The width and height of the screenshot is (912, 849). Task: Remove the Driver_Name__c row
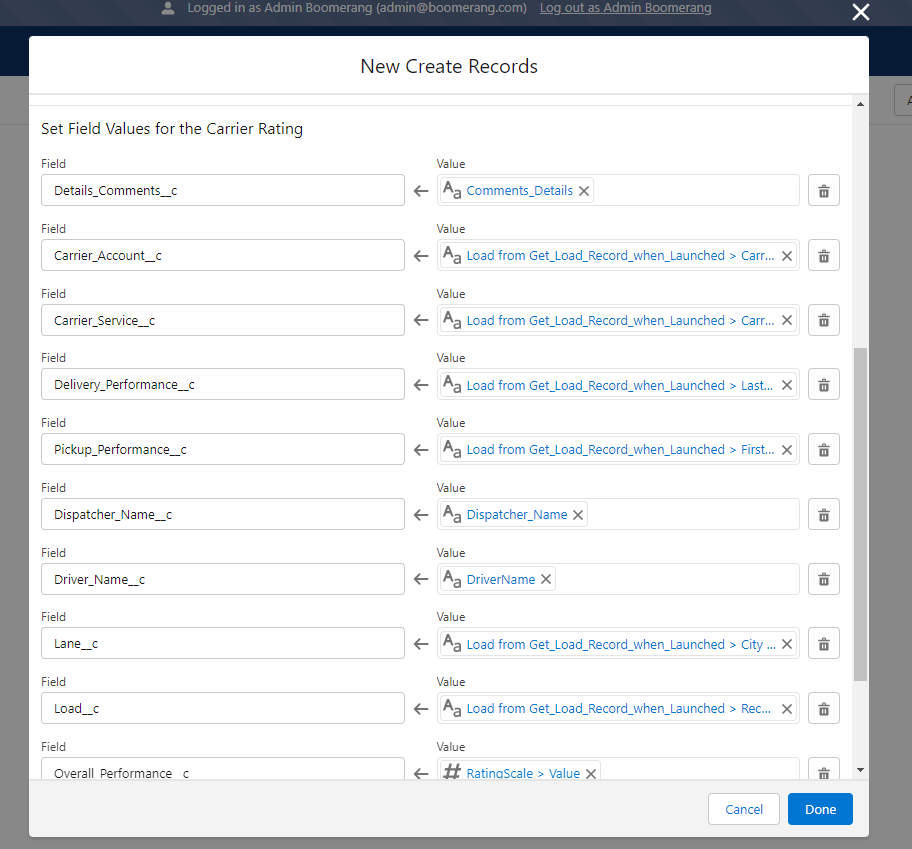tap(823, 579)
